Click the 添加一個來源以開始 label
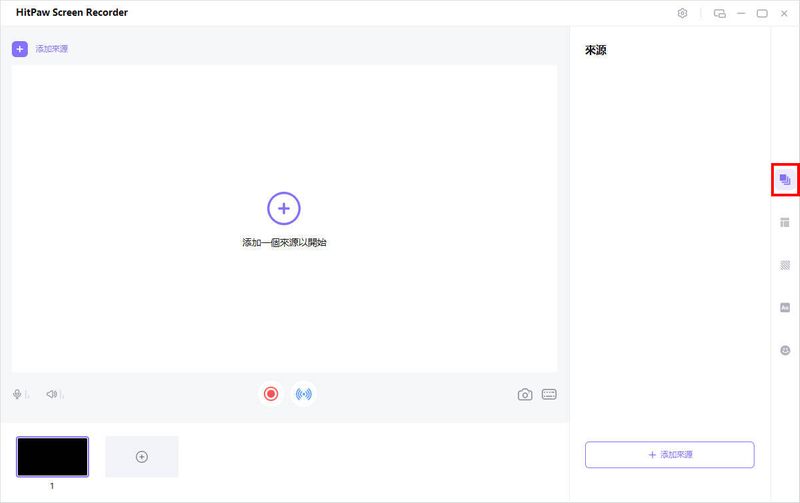Image resolution: width=800 pixels, height=503 pixels. (x=284, y=242)
